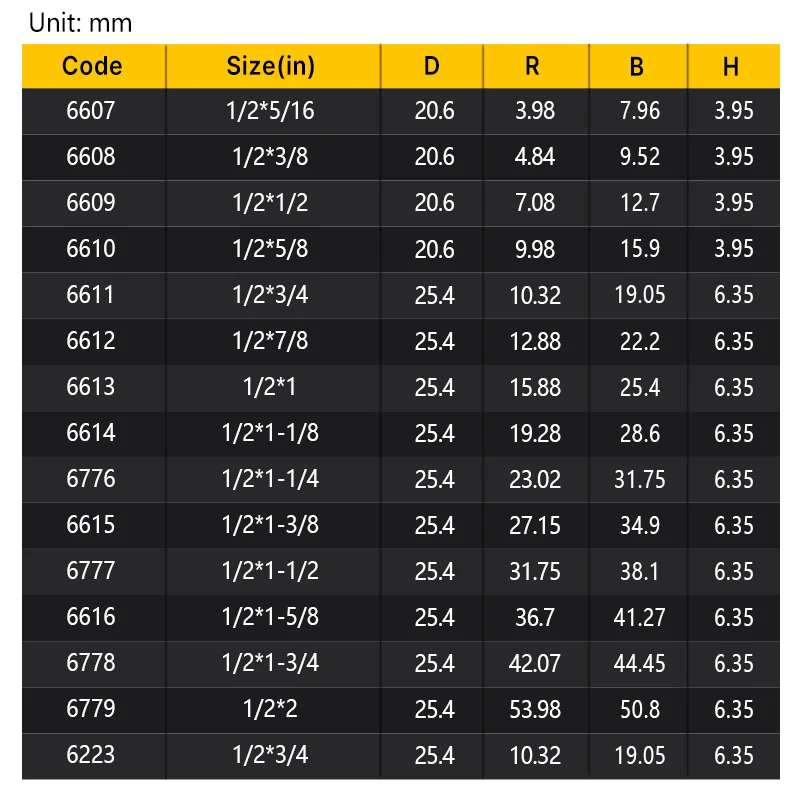Click R value 36.7

tap(536, 618)
